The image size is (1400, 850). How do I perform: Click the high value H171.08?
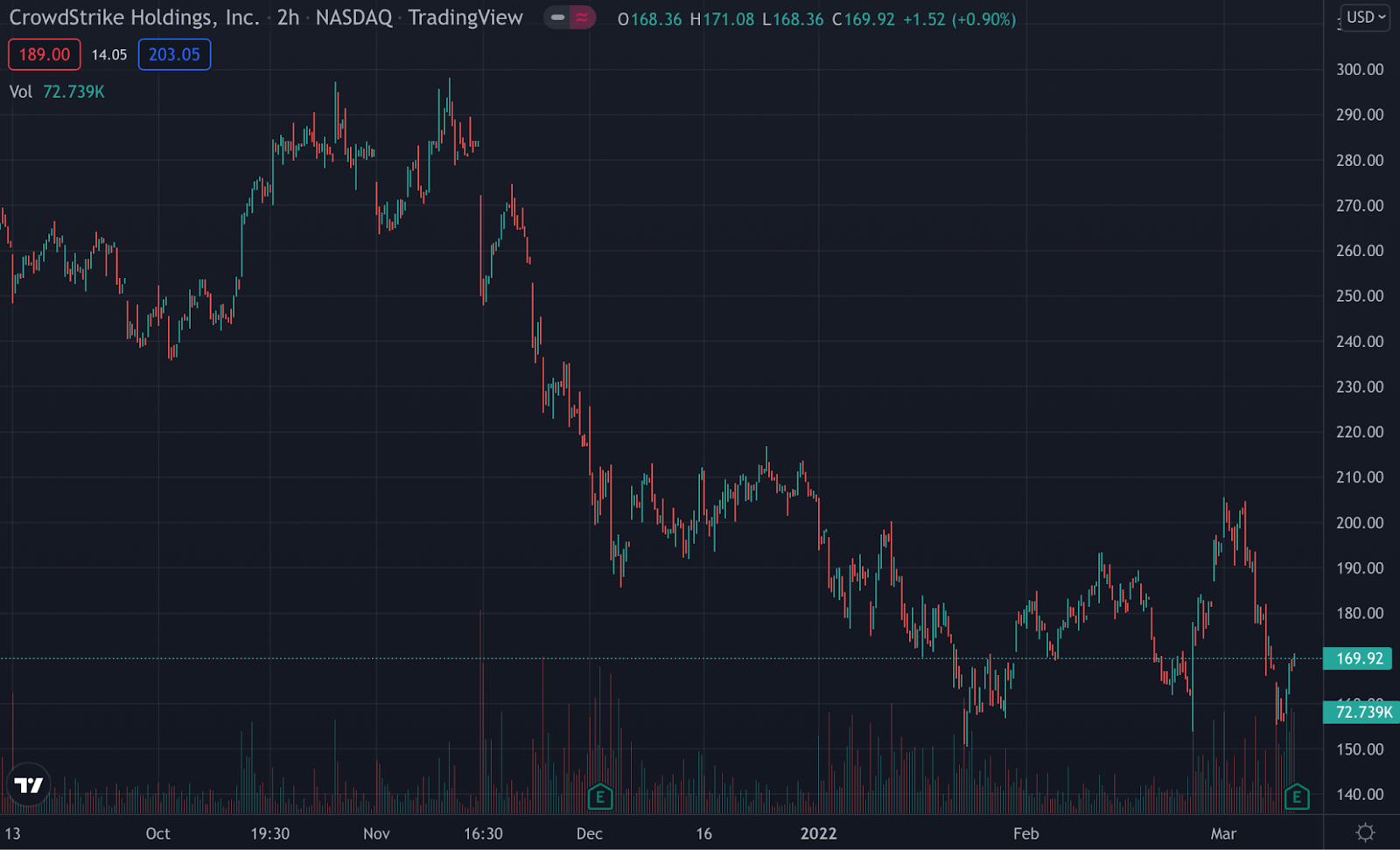722,19
